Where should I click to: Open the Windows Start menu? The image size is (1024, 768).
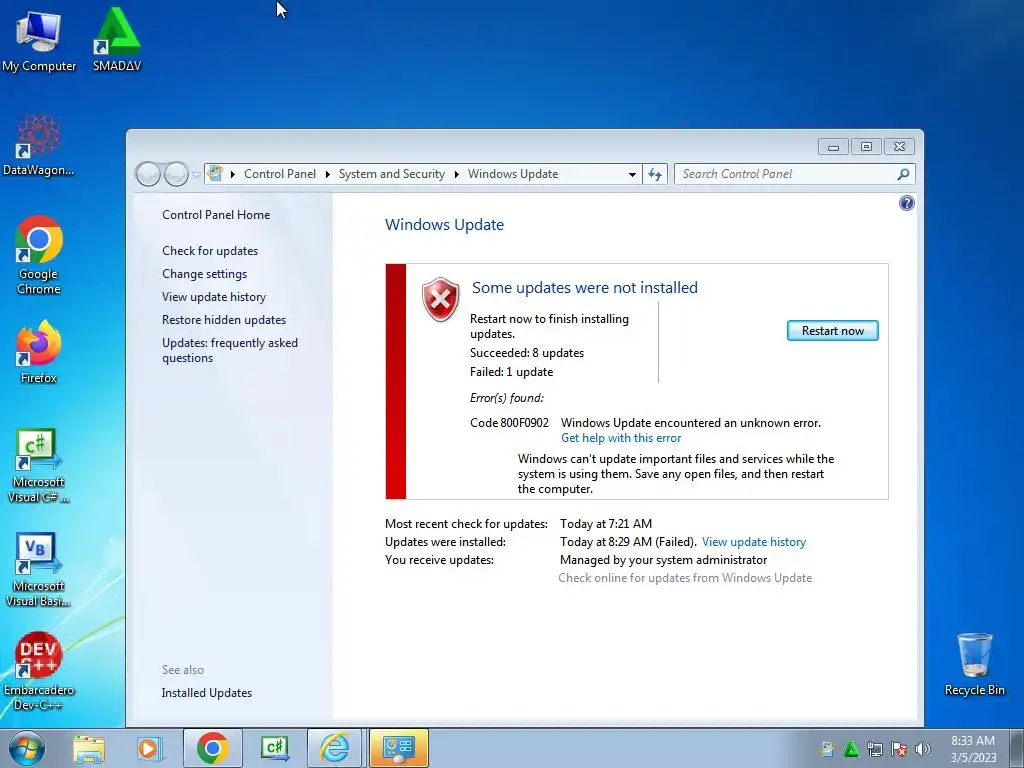click(27, 748)
